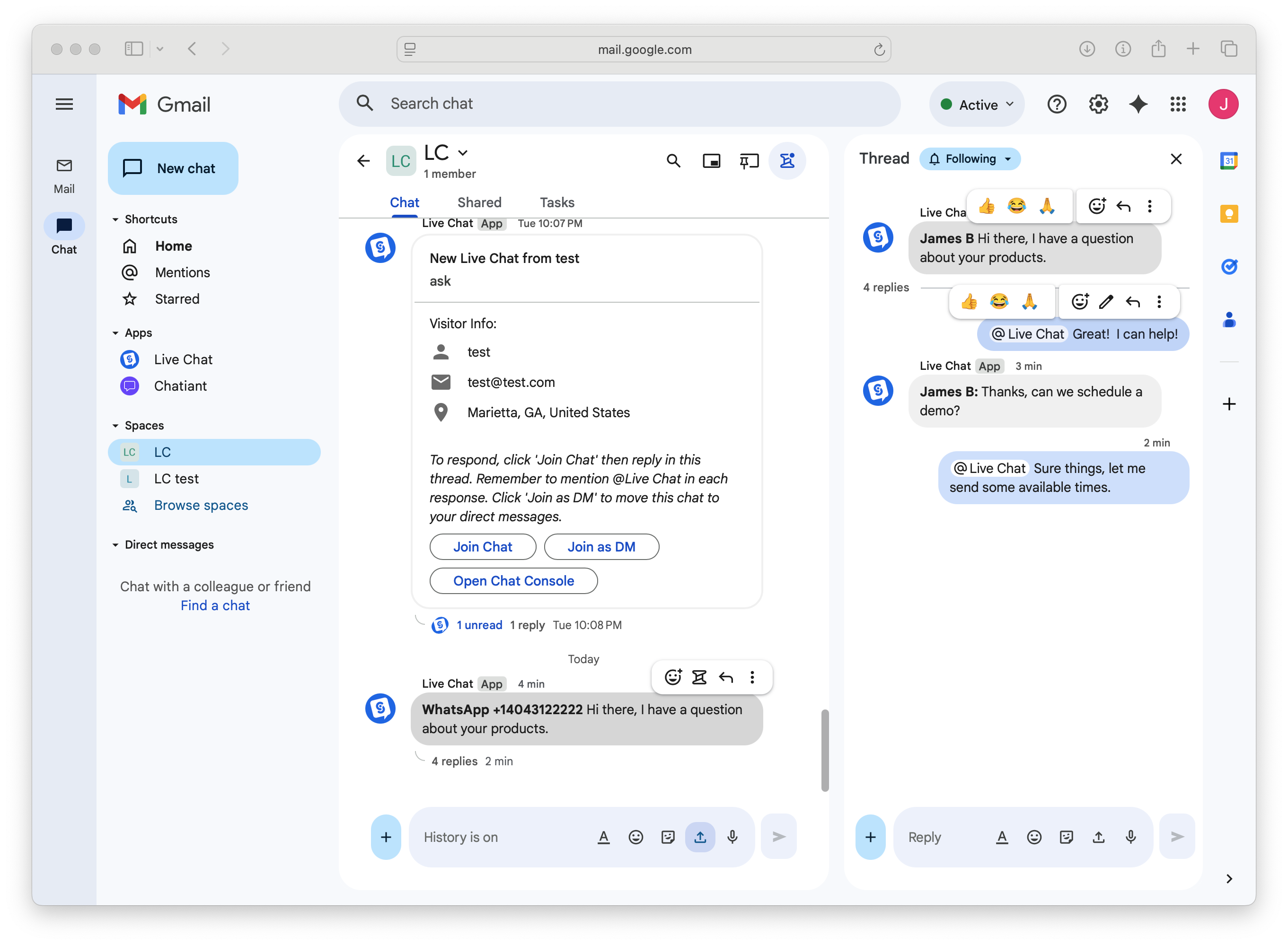Edit your thread reply with the pencil icon
The width and height of the screenshot is (1288, 945).
1106,301
